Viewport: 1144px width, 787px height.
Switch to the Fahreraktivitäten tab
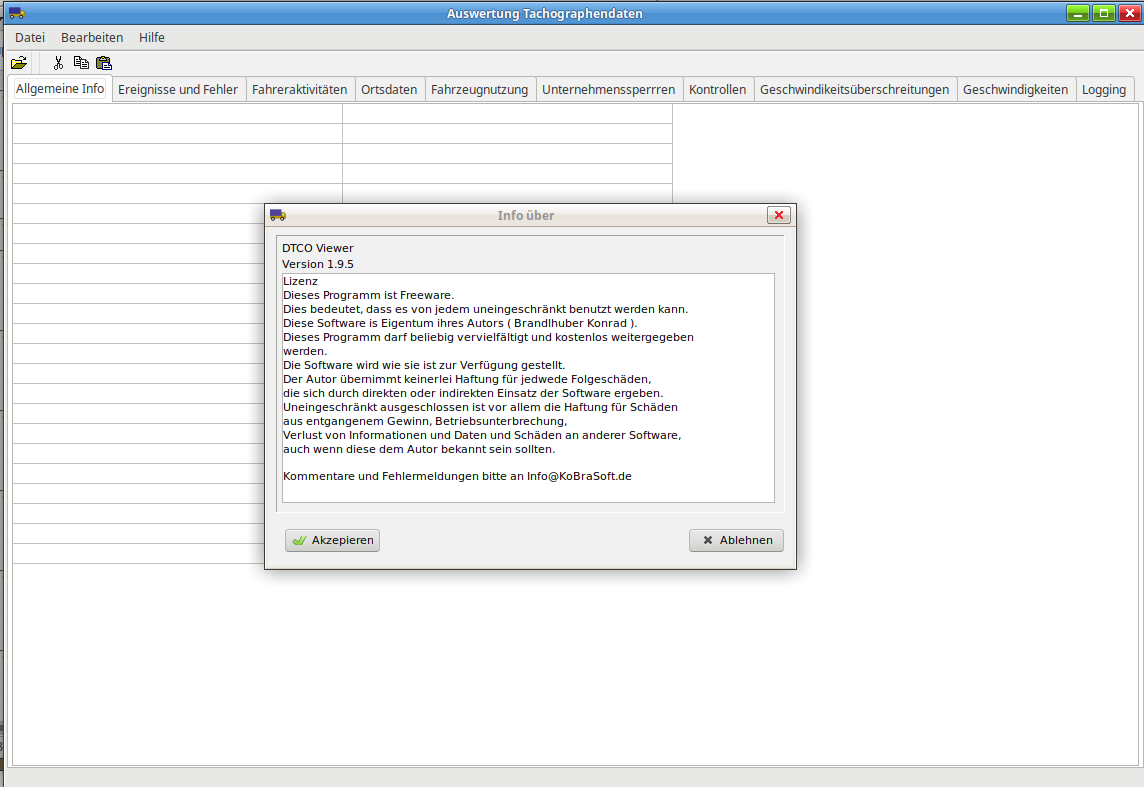tap(300, 89)
